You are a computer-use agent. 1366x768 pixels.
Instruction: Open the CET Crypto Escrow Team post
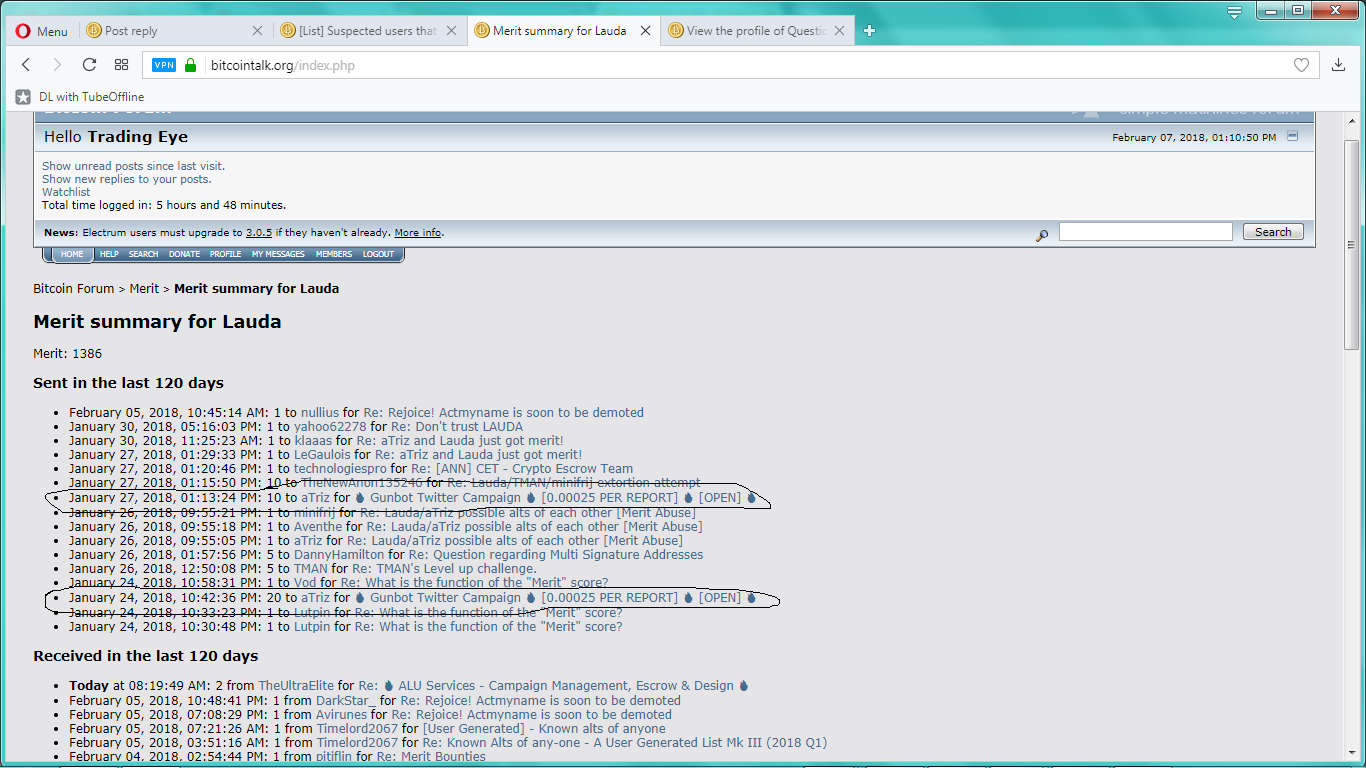tap(521, 468)
